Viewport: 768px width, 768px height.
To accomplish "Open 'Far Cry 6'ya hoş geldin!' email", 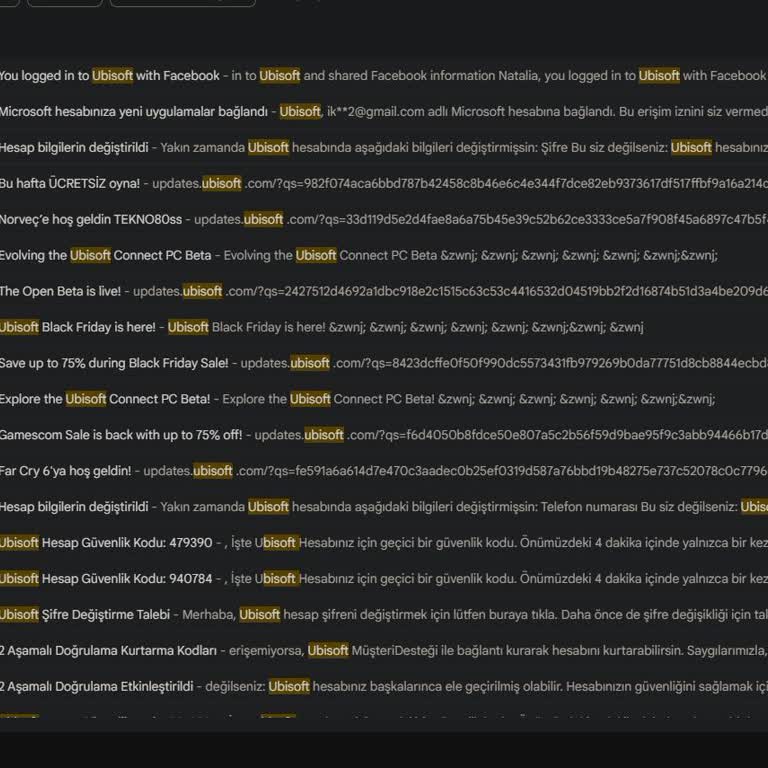I will point(384,471).
